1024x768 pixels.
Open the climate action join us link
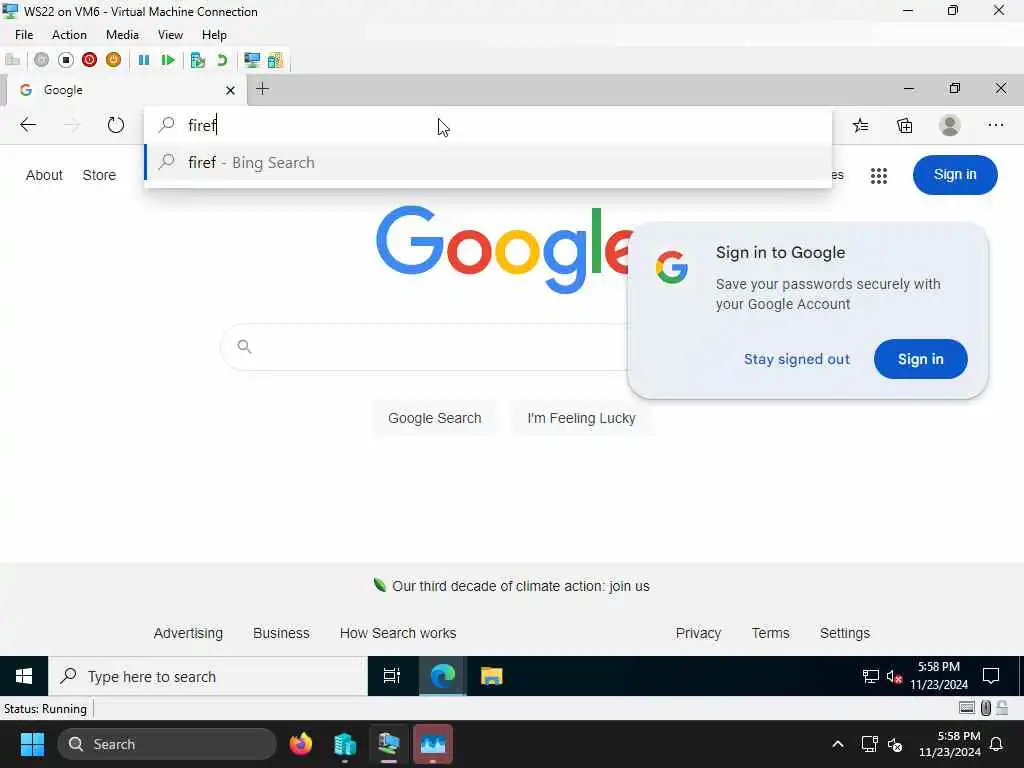coord(520,586)
